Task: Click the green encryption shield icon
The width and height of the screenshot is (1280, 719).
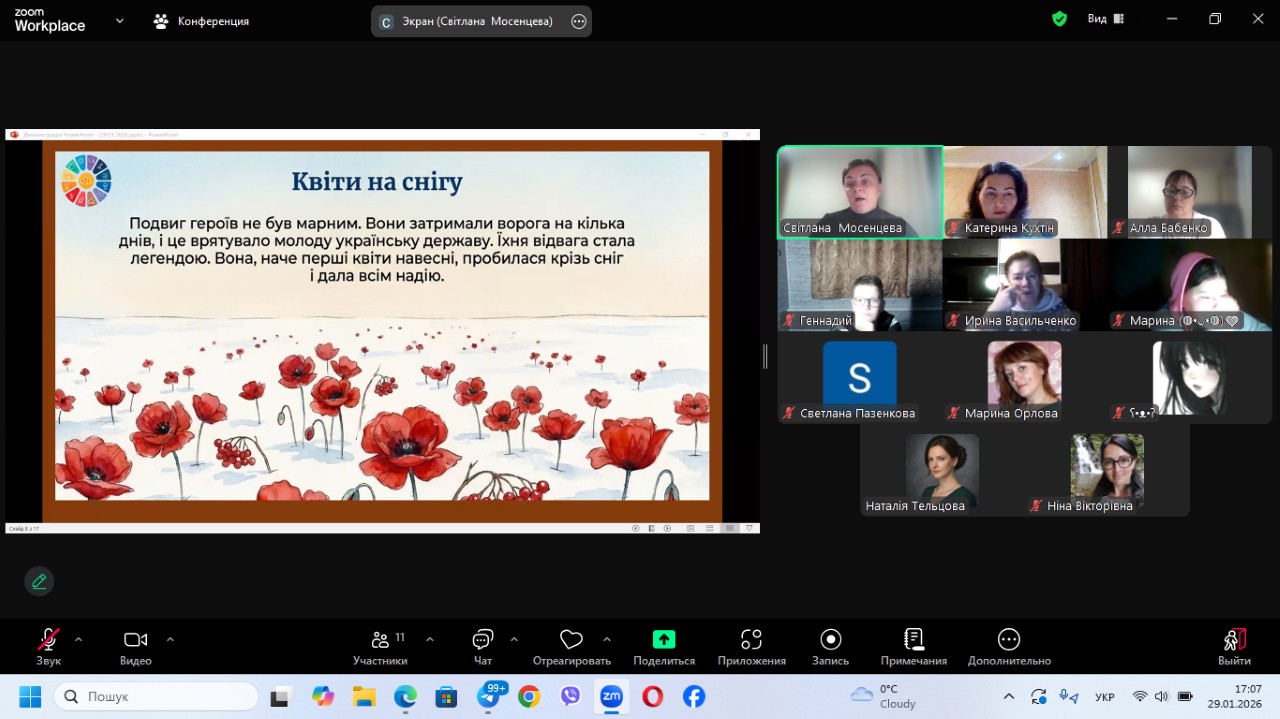Action: click(1059, 19)
